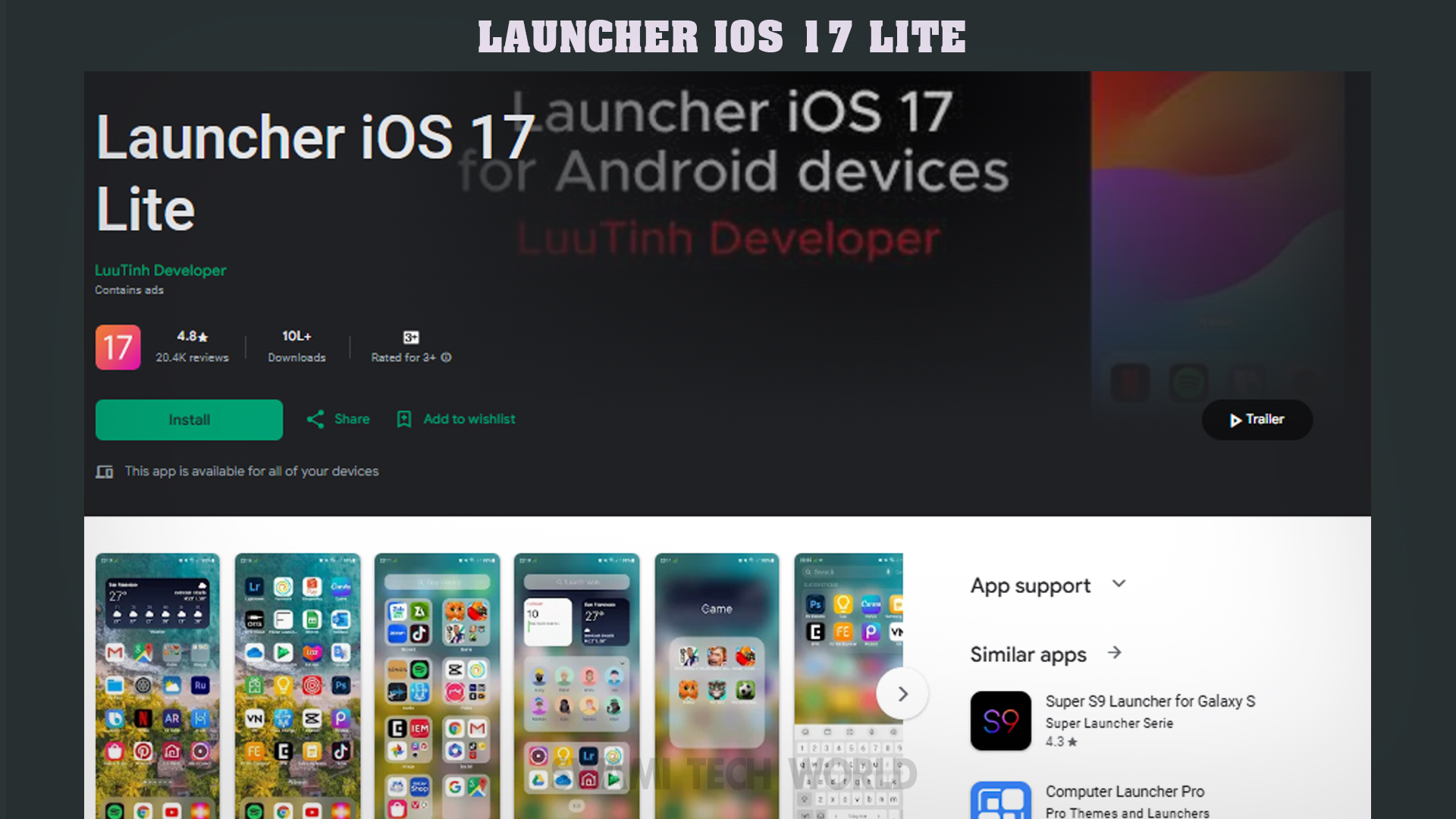Open the keyboard search screenshot
This screenshot has width=1456, height=819.
coord(849,686)
